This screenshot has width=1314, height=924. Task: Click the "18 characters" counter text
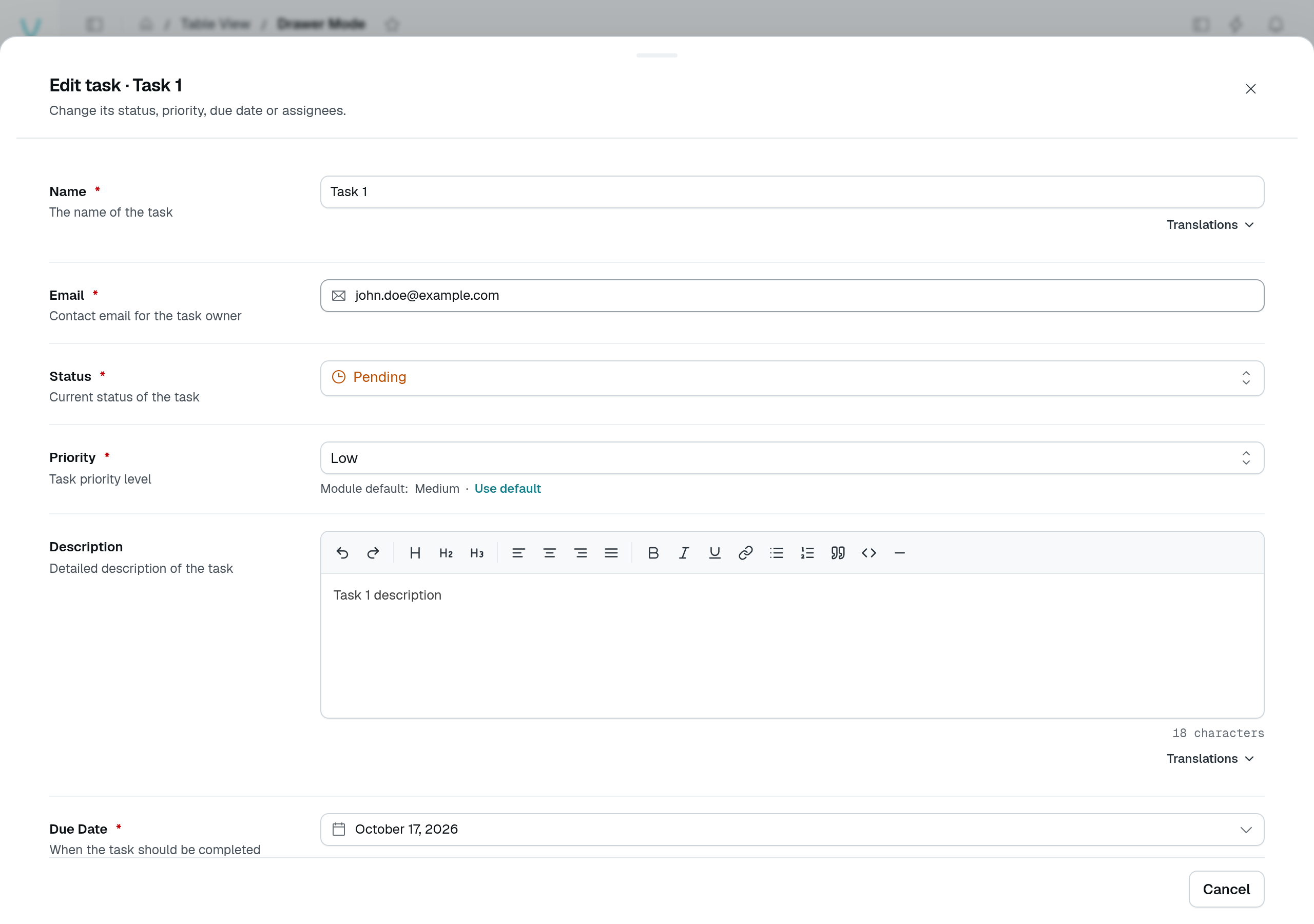click(x=1218, y=733)
